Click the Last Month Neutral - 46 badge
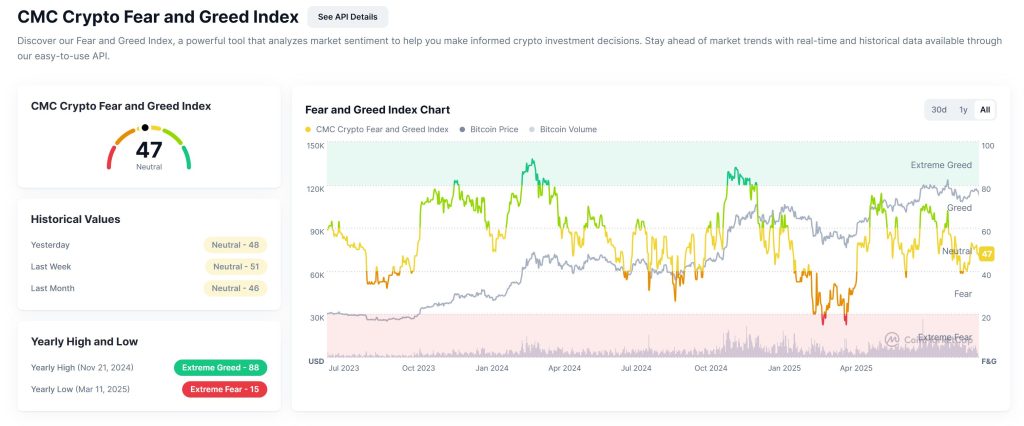This screenshot has height=426, width=1024. pos(236,289)
